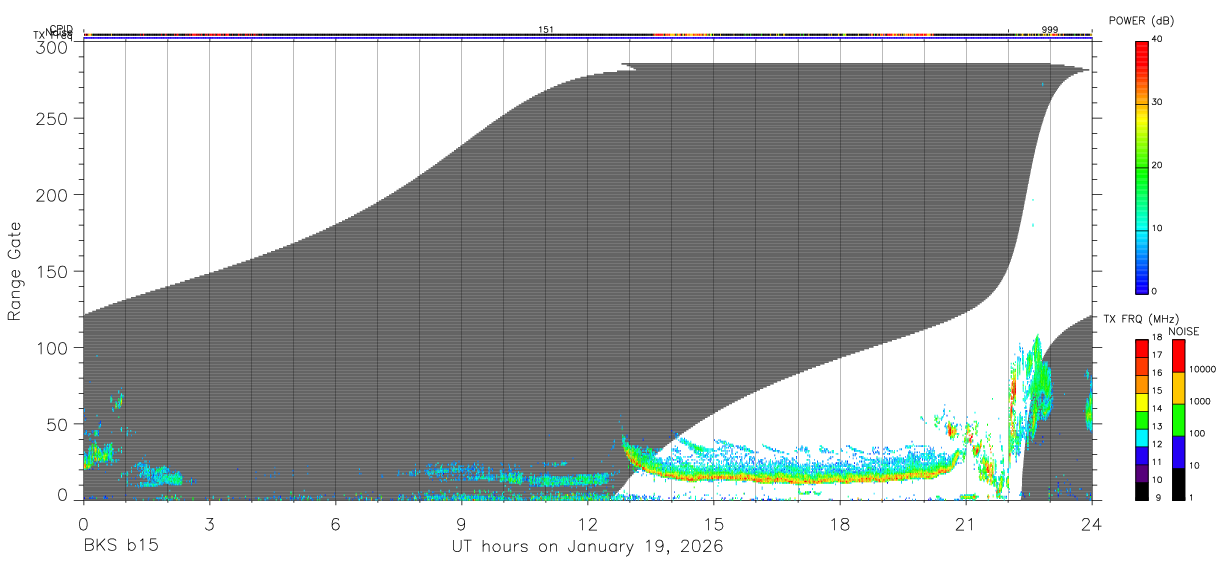Click the 24 tick on the UT hours axis

click(x=1091, y=523)
